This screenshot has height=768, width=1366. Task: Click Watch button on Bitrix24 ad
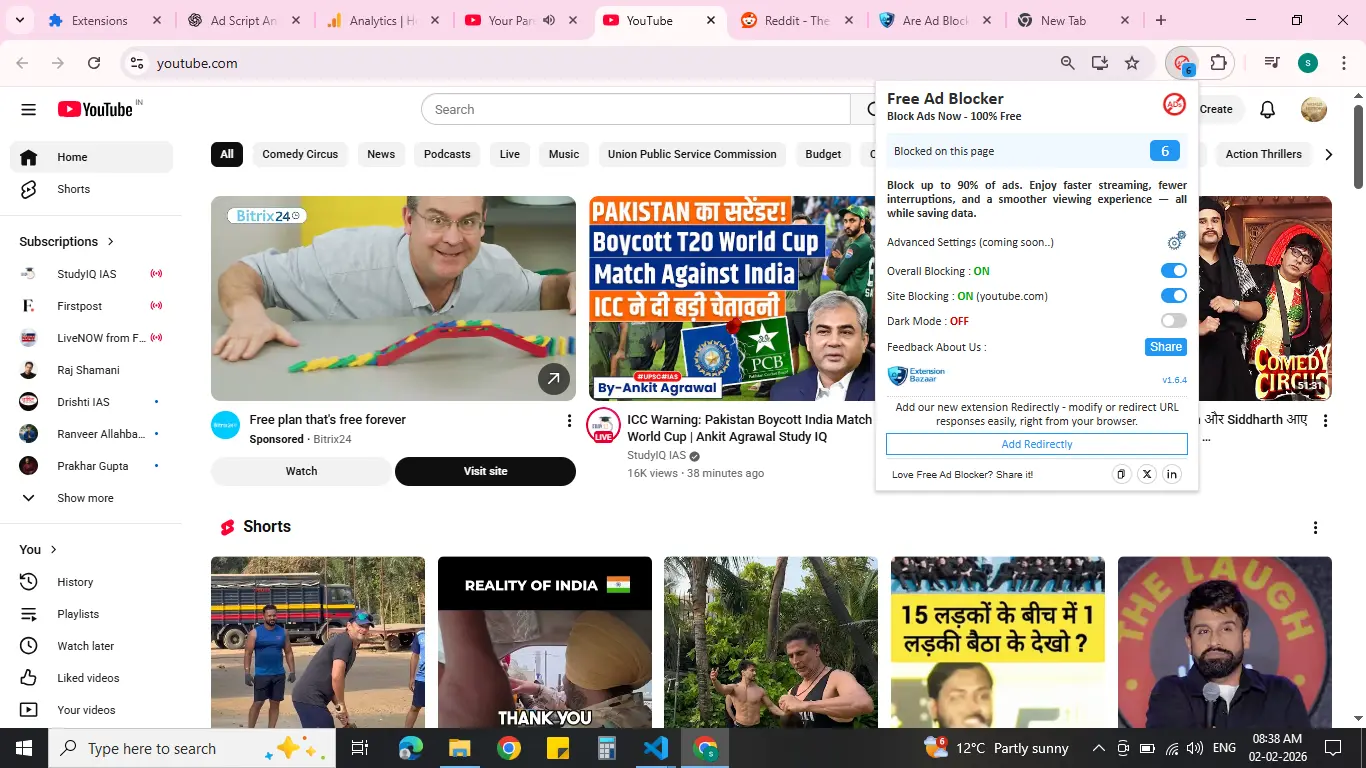click(301, 471)
